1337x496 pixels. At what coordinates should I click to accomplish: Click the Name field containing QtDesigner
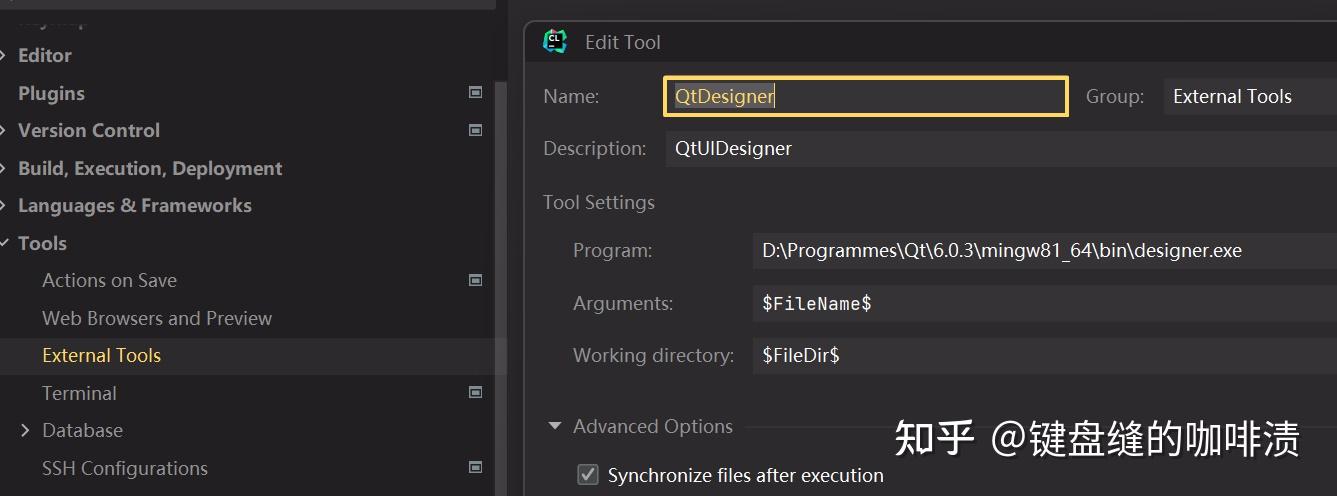pos(865,97)
